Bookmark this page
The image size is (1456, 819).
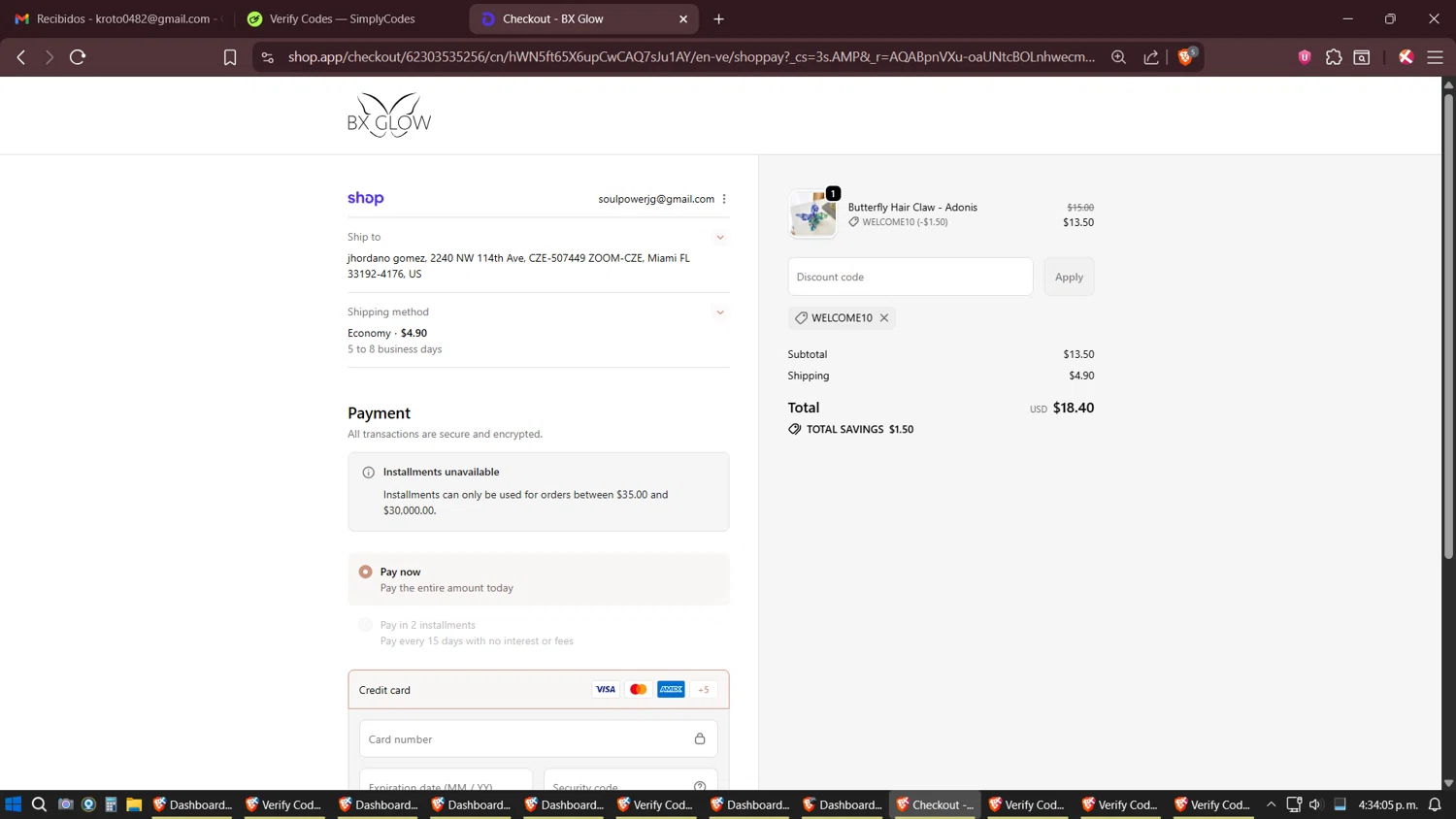click(x=230, y=57)
